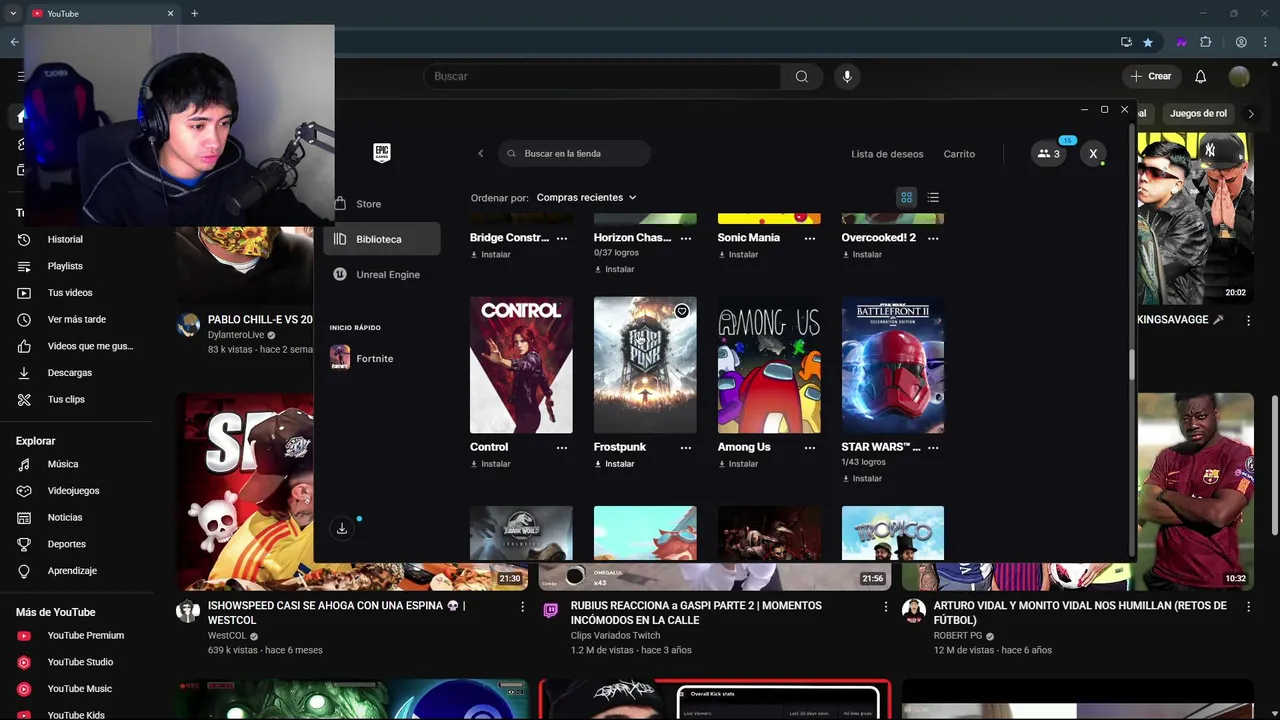Image resolution: width=1280 pixels, height=720 pixels.
Task: Open options menu for Control
Action: pyautogui.click(x=562, y=448)
